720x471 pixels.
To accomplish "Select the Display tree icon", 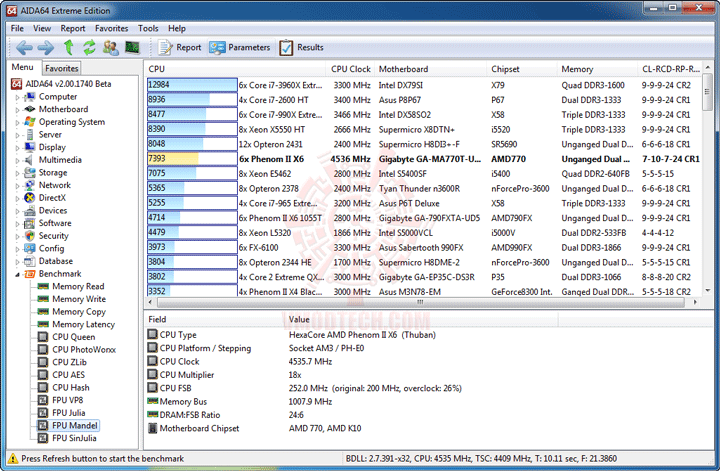I will tap(30, 147).
